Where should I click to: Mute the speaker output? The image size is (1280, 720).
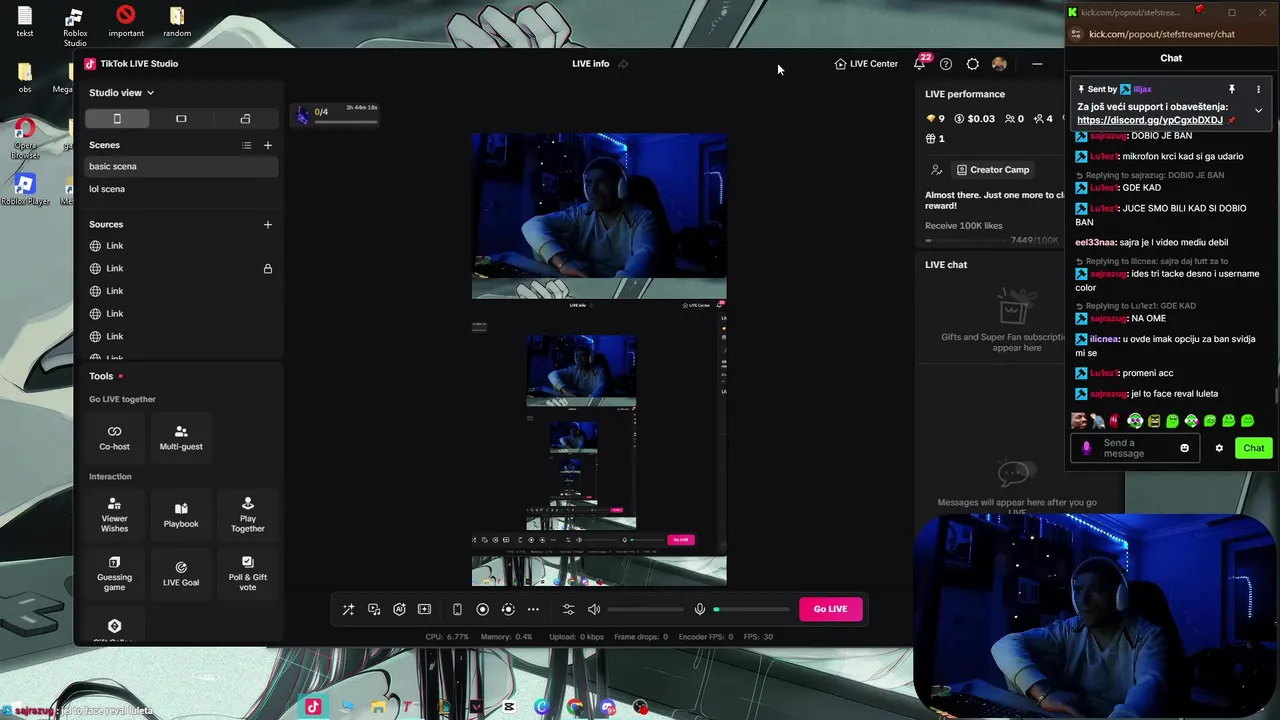pos(594,609)
